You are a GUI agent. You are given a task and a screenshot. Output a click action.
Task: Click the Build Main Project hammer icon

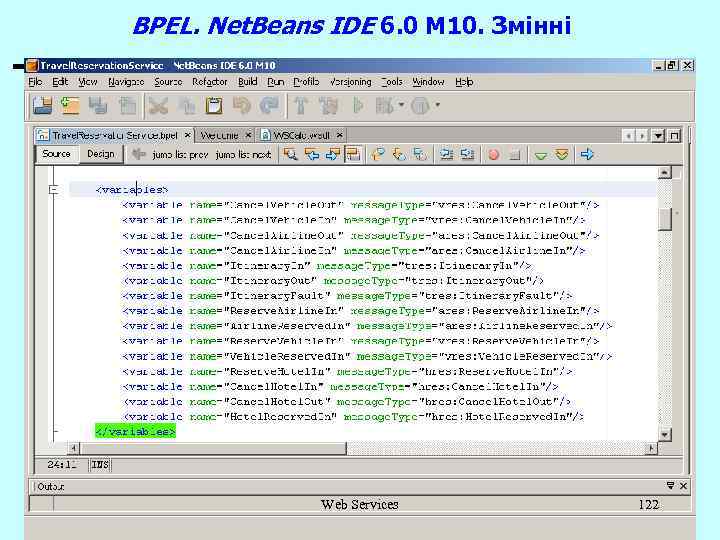click(x=301, y=106)
